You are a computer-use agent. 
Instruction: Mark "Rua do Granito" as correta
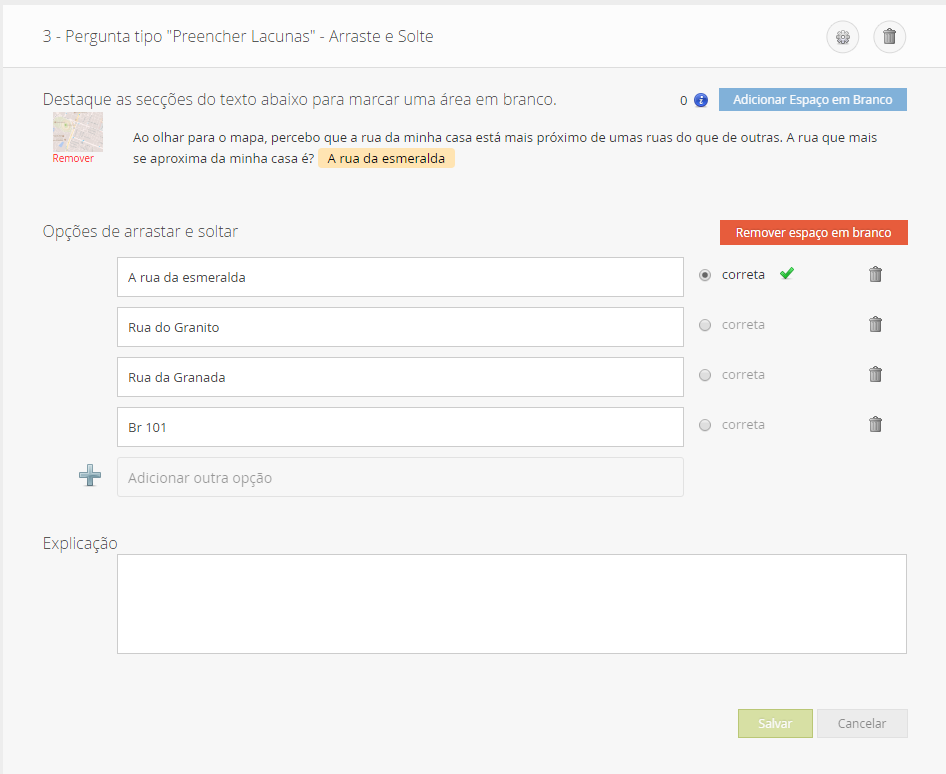tap(705, 325)
